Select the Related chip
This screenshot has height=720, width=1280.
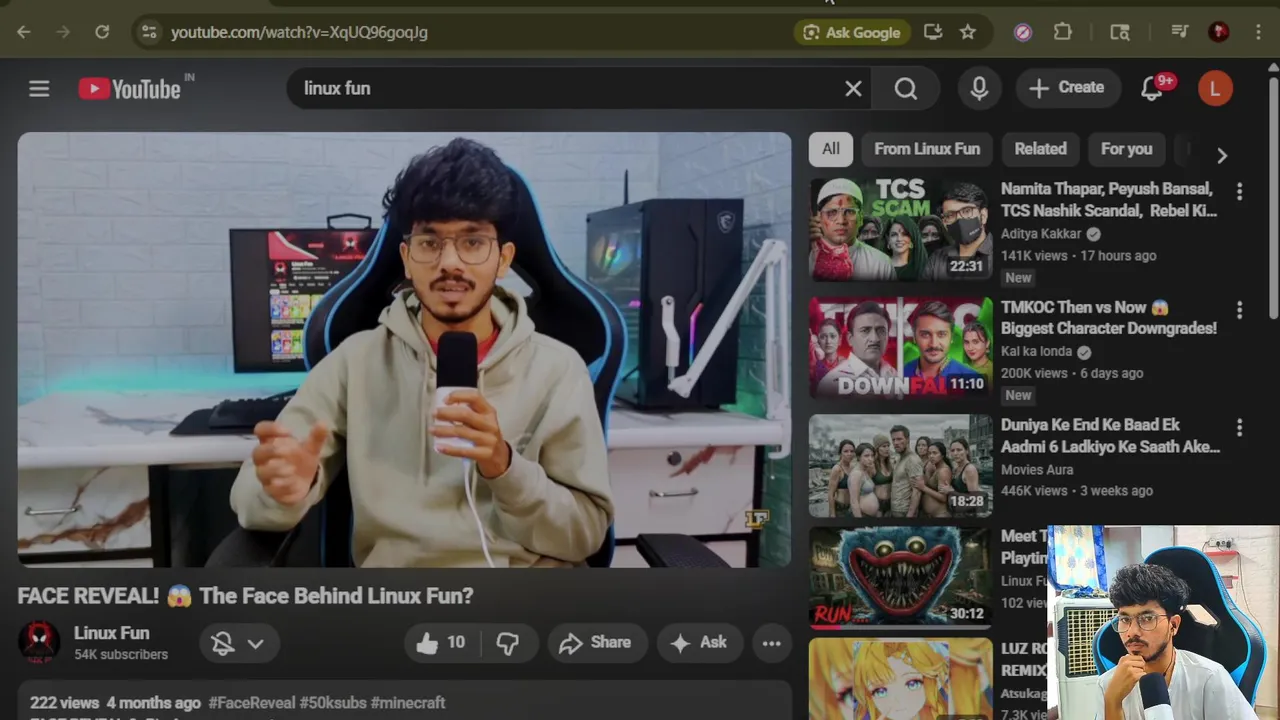(1041, 149)
